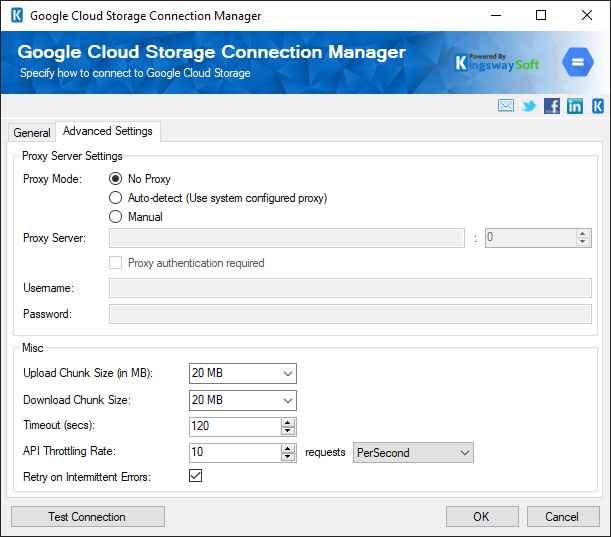This screenshot has height=537, width=611.
Task: Close the Connection Manager window
Action: (x=586, y=16)
